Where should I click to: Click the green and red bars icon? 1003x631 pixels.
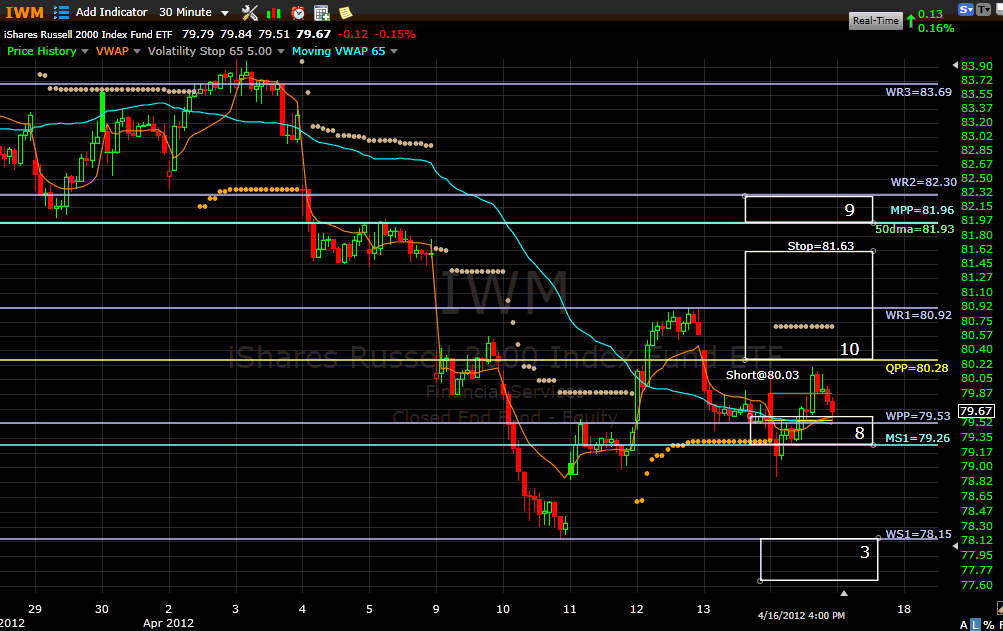pyautogui.click(x=274, y=13)
